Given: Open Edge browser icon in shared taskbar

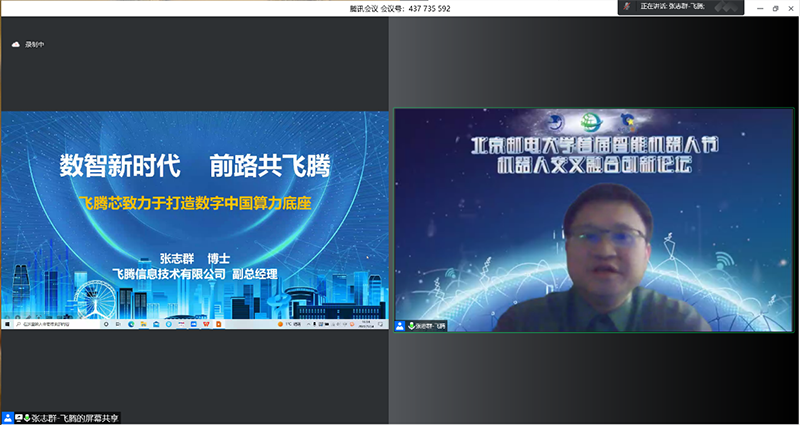Looking at the screenshot, I should pyautogui.click(x=131, y=324).
